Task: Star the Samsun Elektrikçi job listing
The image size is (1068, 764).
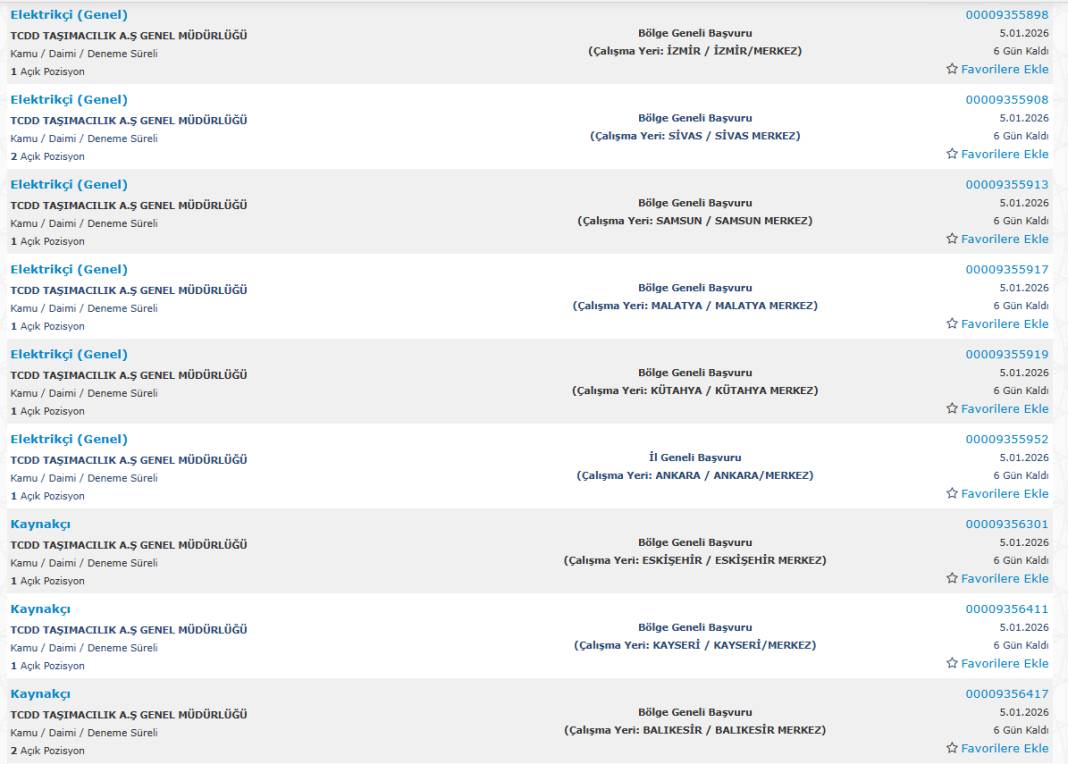Action: 952,239
